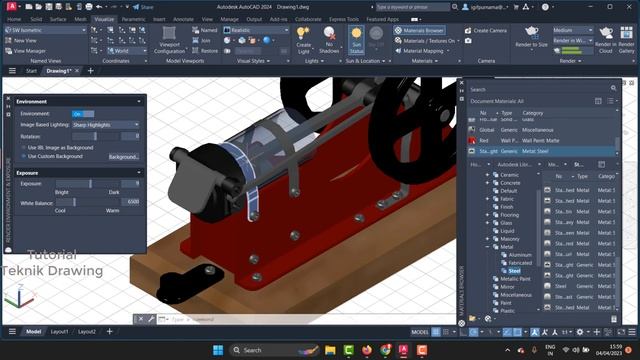Toggle Sun Status in ribbon
640x360 pixels.
[356, 40]
